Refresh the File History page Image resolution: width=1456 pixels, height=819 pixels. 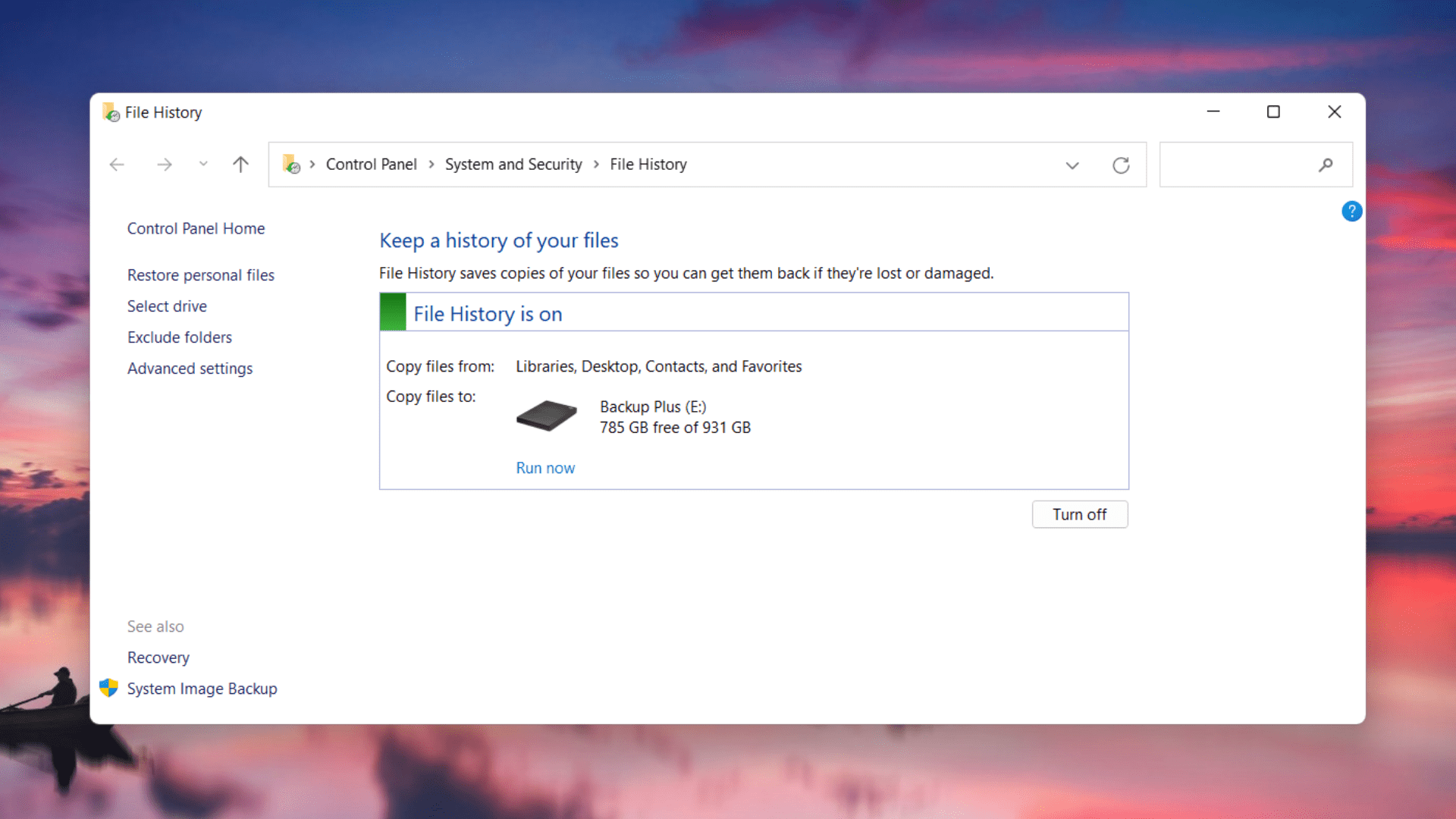1121,165
